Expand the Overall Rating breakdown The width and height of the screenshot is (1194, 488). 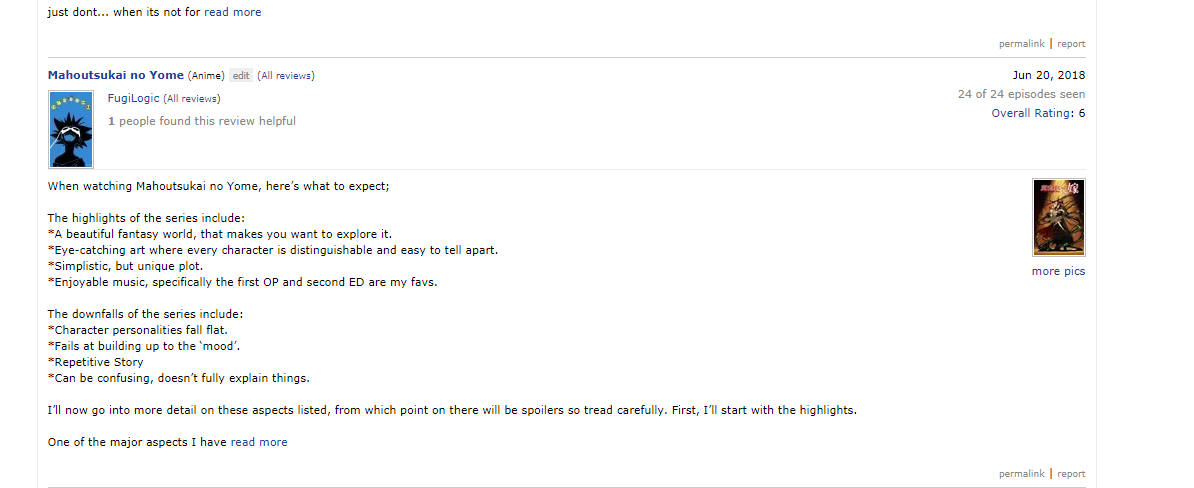tap(1031, 113)
